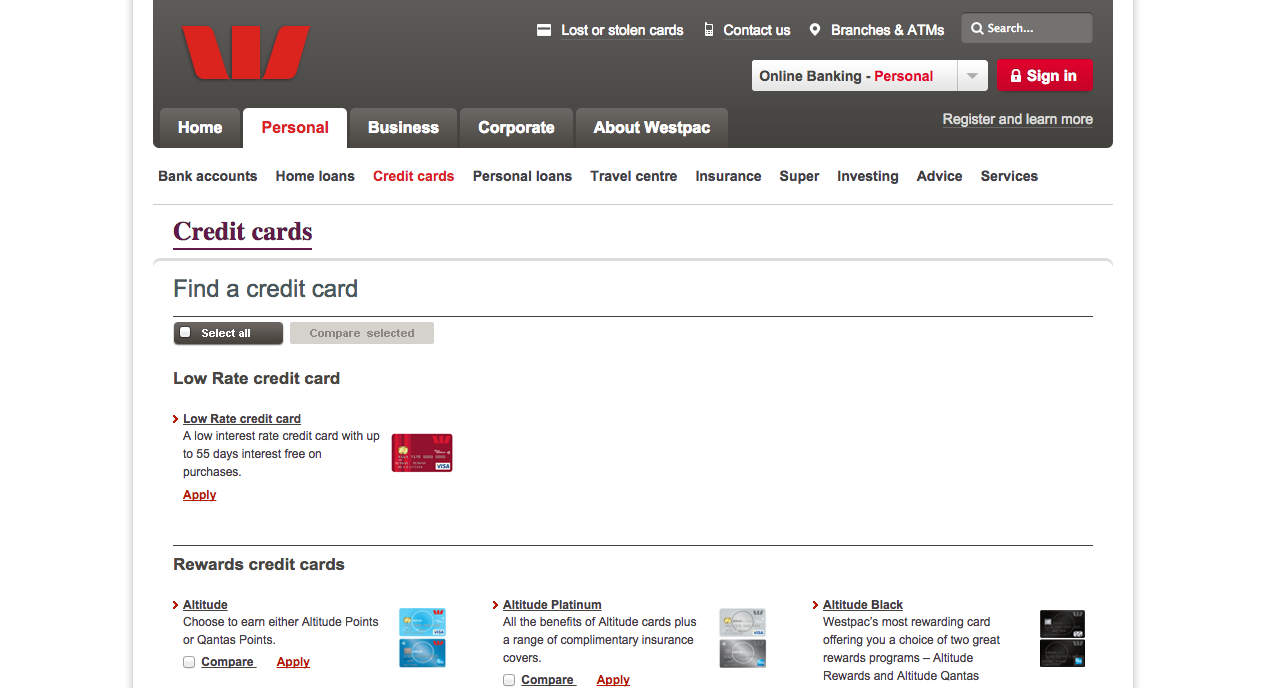Open the Credit cards menu item
The width and height of the screenshot is (1268, 688).
(x=414, y=176)
